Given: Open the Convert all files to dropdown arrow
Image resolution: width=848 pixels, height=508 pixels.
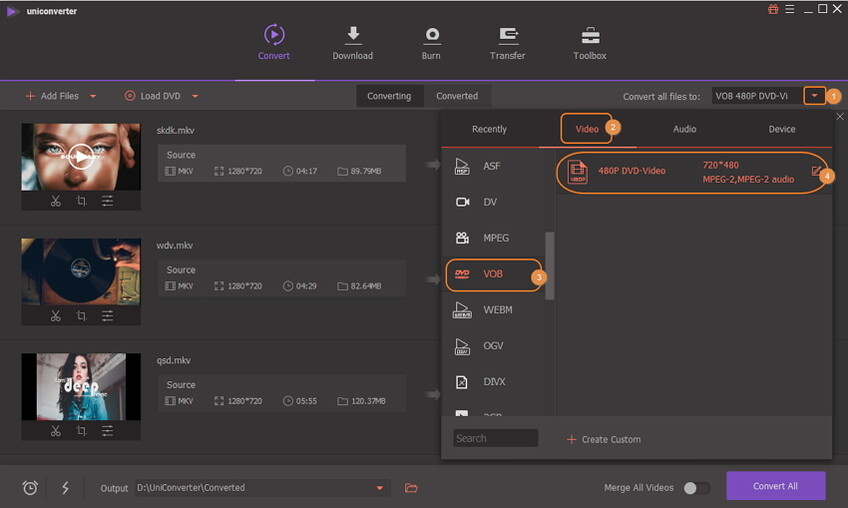Looking at the screenshot, I should tap(814, 96).
